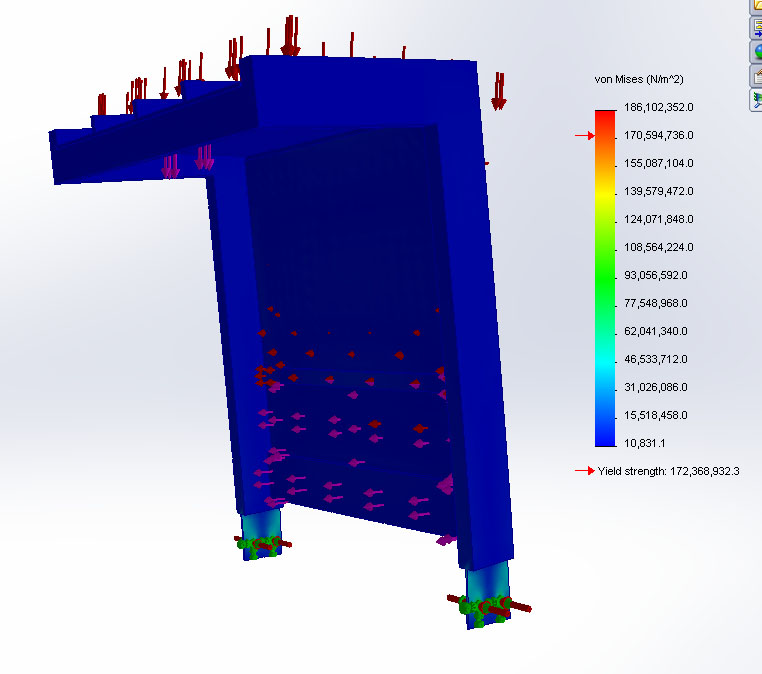Viewport: 762px width, 674px height.
Task: Open the View Palette task pane tab
Action: pyautogui.click(x=757, y=28)
